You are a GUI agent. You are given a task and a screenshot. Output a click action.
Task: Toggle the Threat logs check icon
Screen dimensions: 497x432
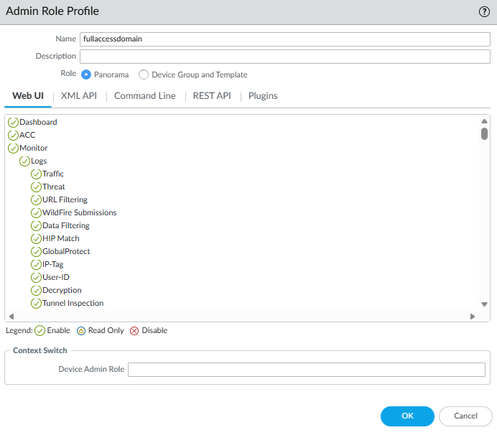click(36, 187)
